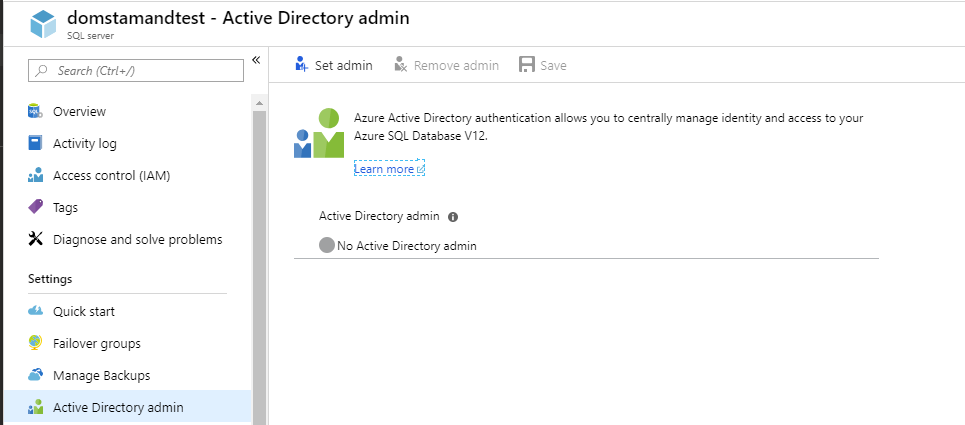Collapse the sidebar with the double chevron
This screenshot has height=425, width=965.
pyautogui.click(x=256, y=60)
